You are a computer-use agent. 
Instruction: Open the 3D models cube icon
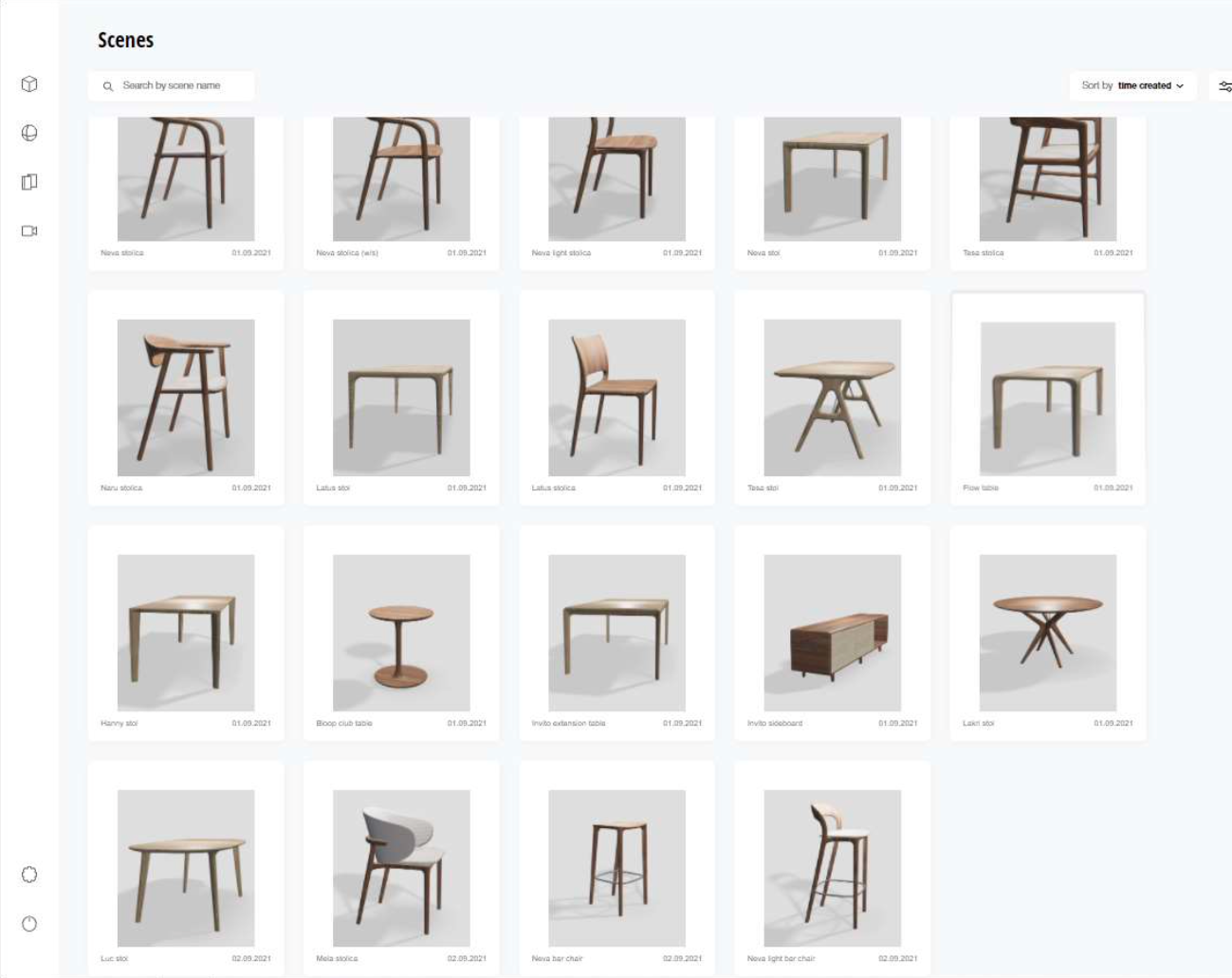[x=29, y=84]
